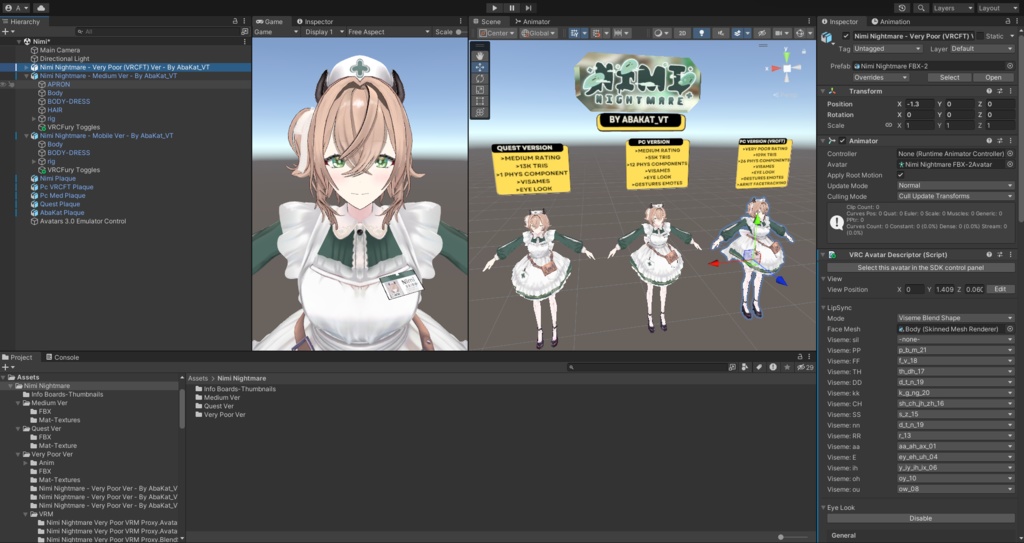Select the Transform tool in Scene view

(480, 112)
